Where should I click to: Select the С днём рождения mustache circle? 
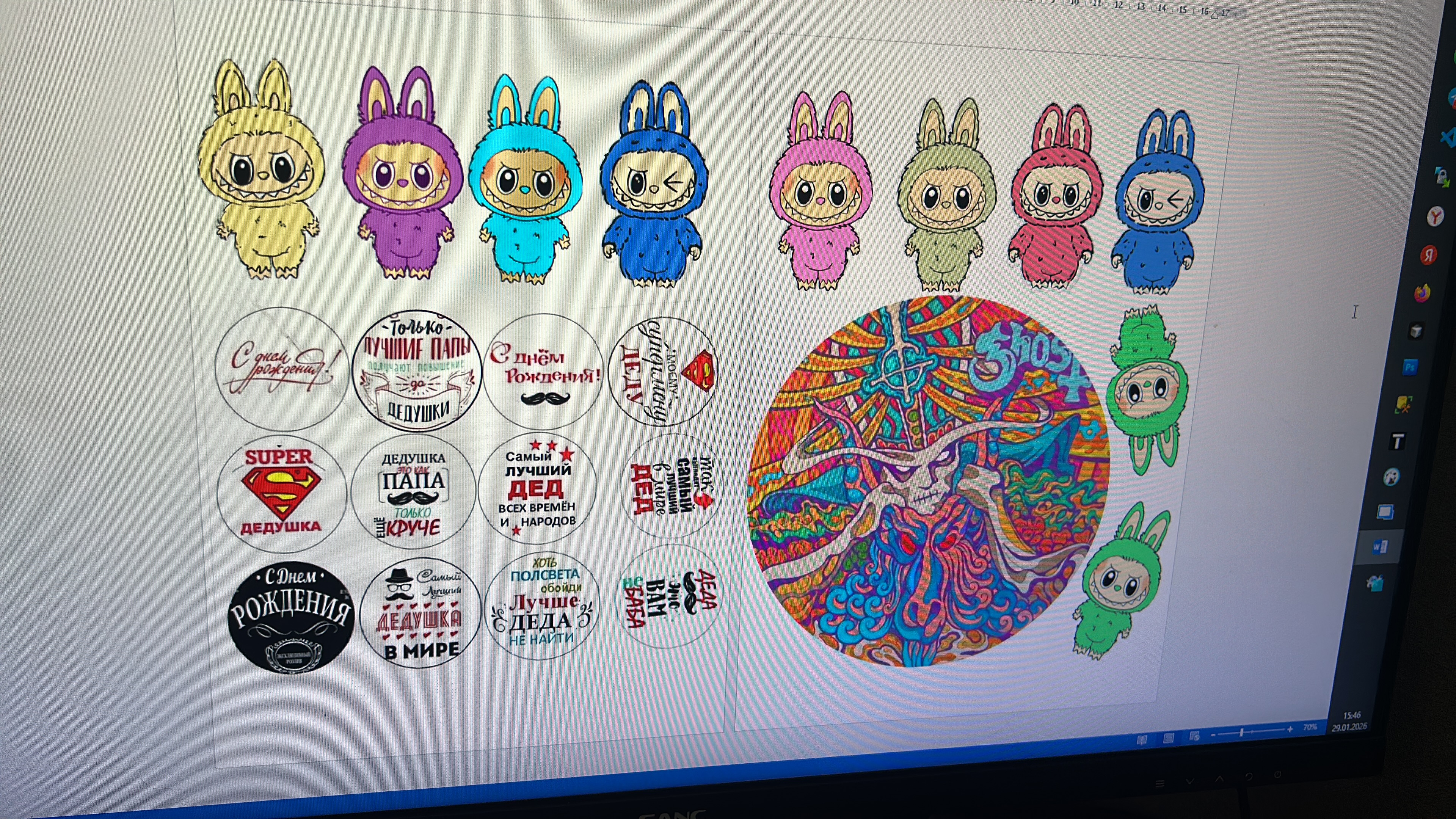(x=544, y=371)
